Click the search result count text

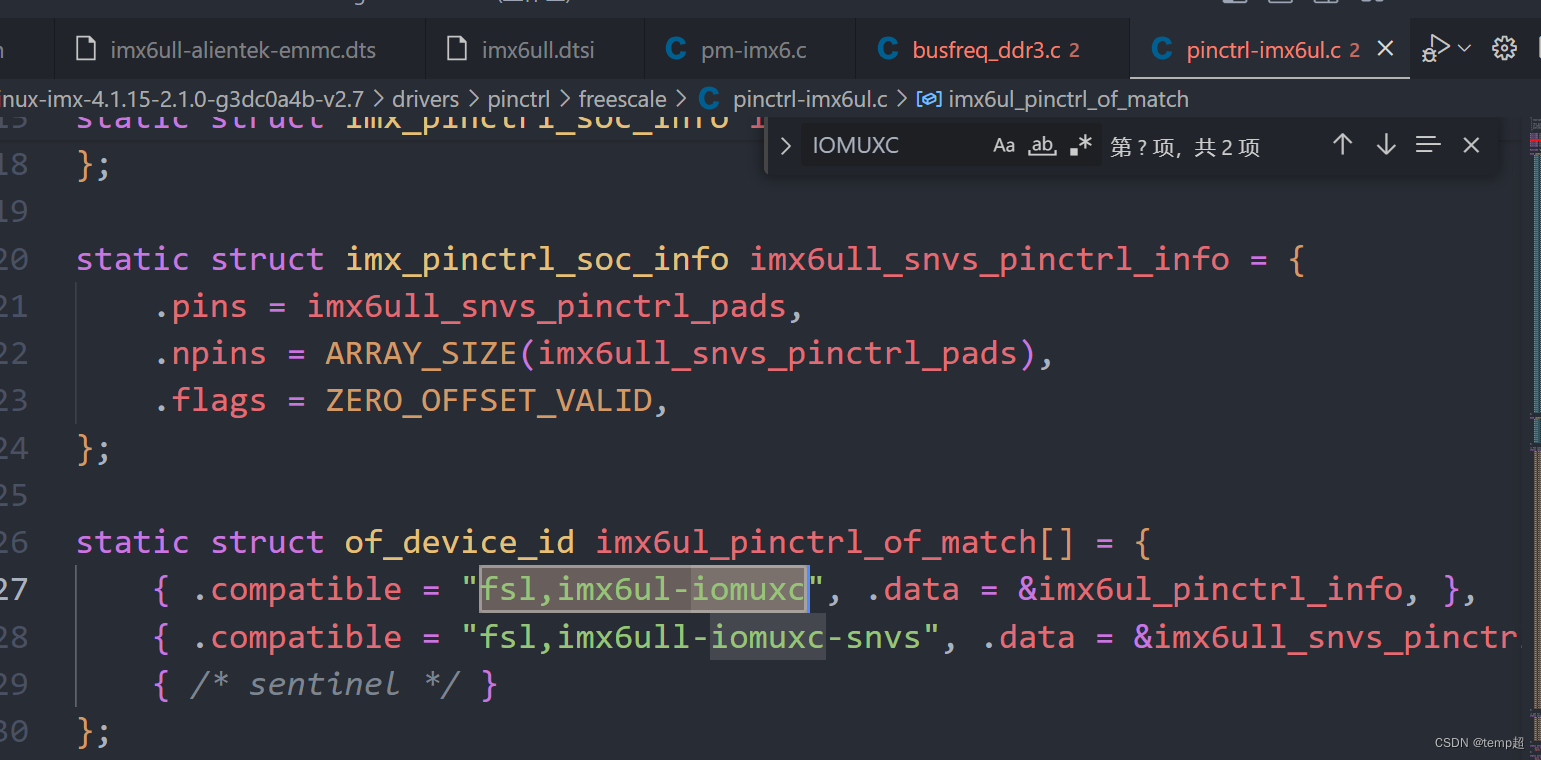[x=1185, y=147]
